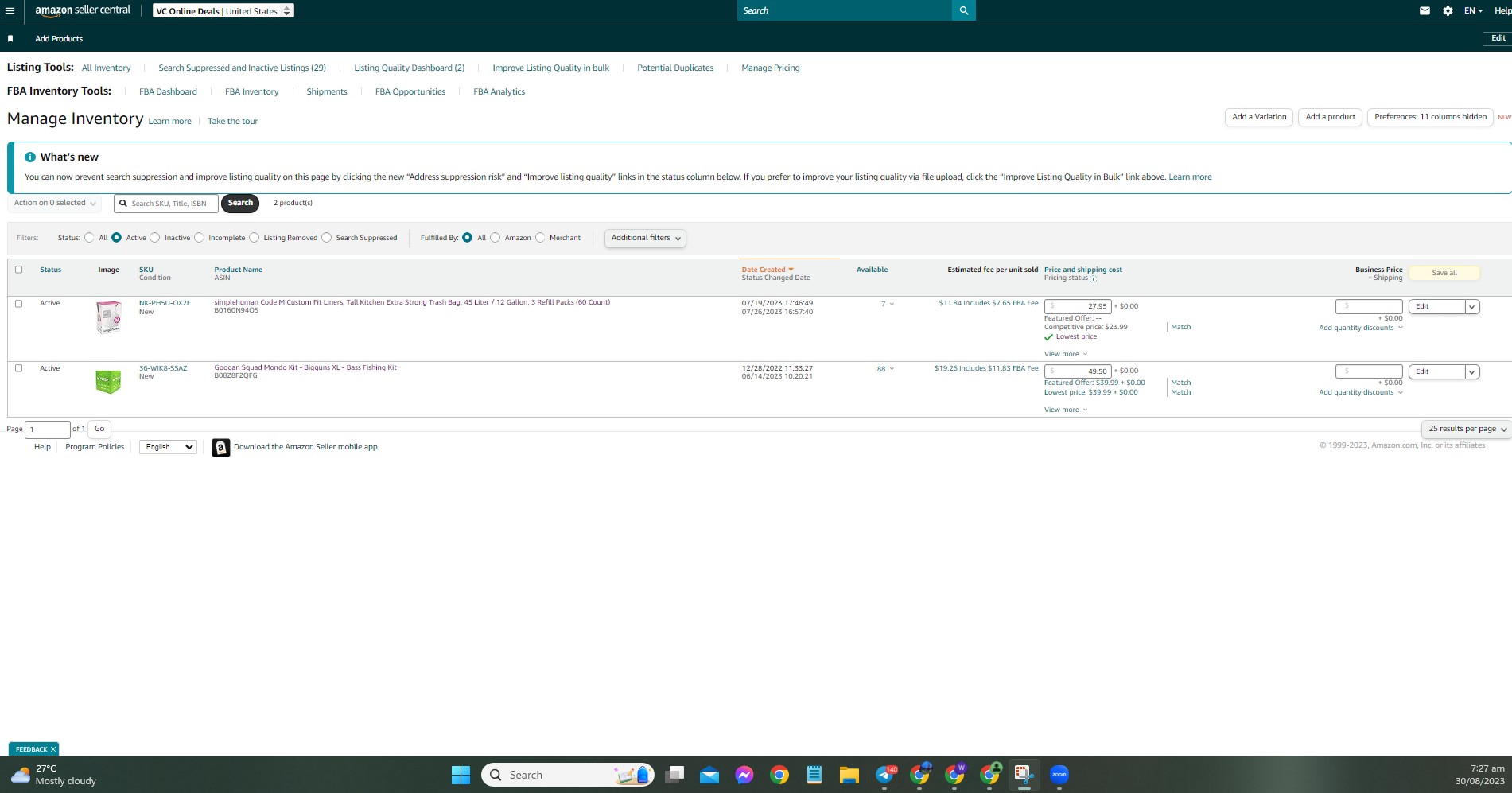Viewport: 1512px width, 793px height.
Task: Open Notepad from the taskbar
Action: [x=814, y=775]
